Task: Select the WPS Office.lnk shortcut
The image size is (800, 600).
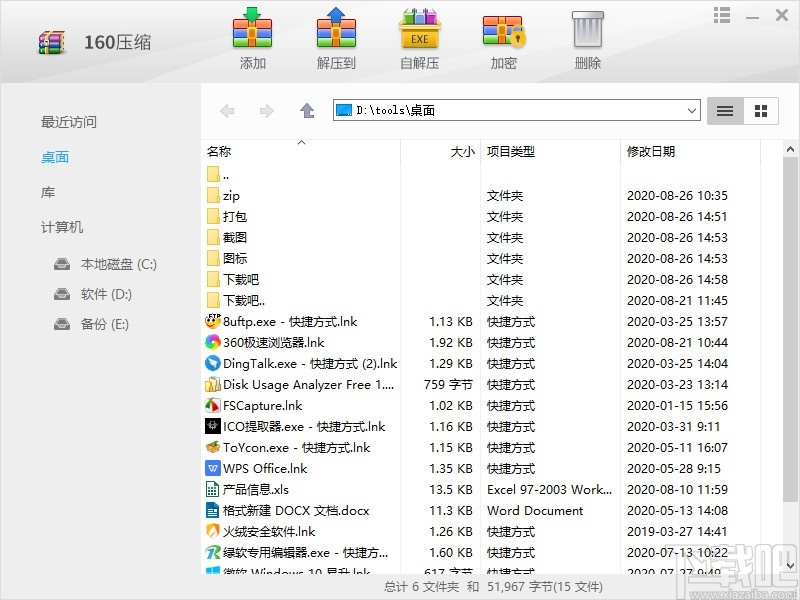Action: click(264, 468)
